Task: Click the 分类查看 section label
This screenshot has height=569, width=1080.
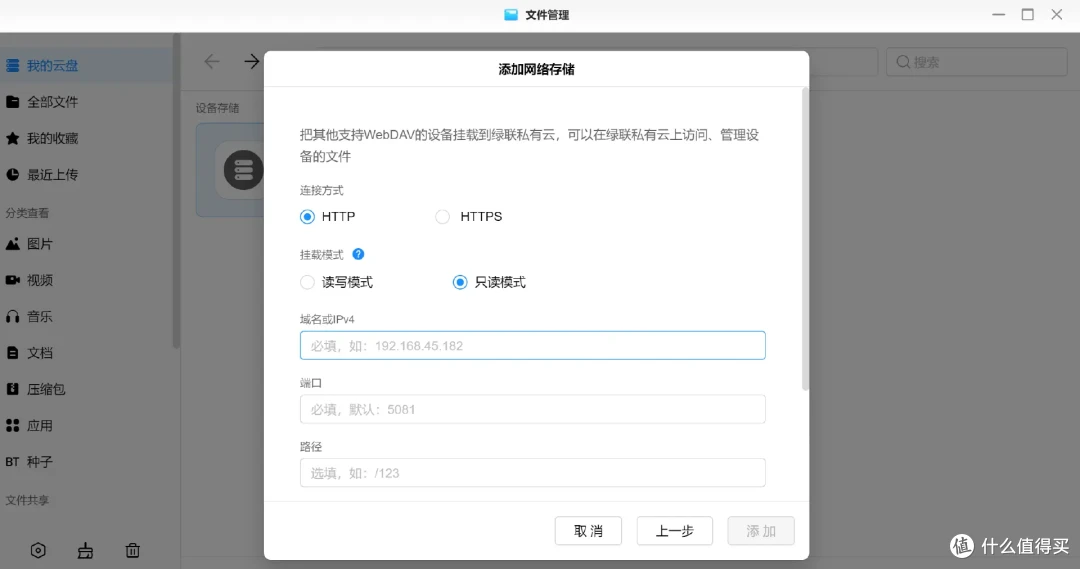Action: (x=27, y=213)
